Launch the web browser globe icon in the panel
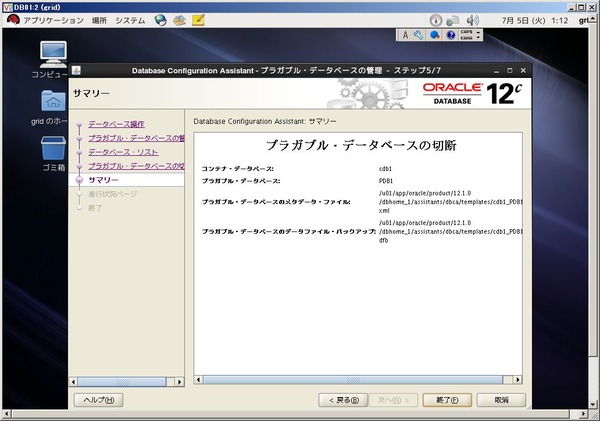Screen dimensions: 600x421 click(161, 20)
